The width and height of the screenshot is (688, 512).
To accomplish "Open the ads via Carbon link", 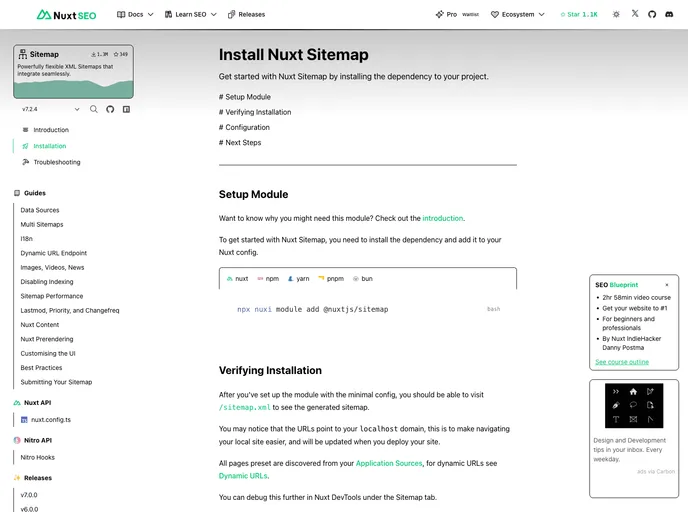I will [x=656, y=472].
